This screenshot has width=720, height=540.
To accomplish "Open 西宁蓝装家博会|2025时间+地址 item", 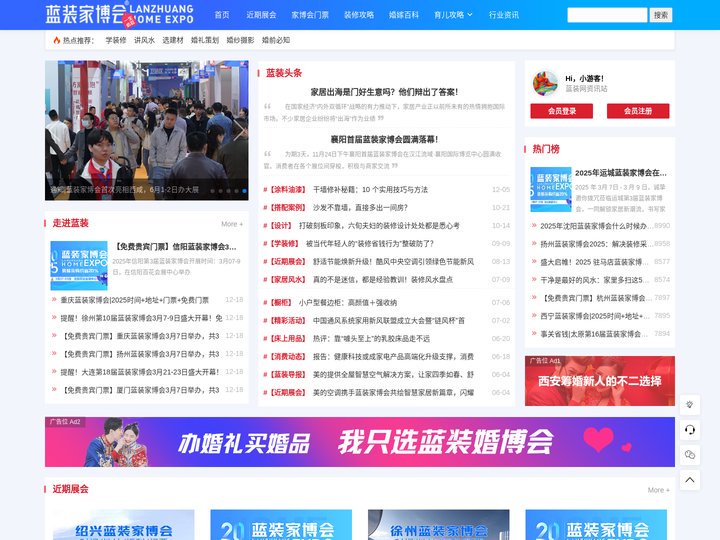I will [595, 316].
